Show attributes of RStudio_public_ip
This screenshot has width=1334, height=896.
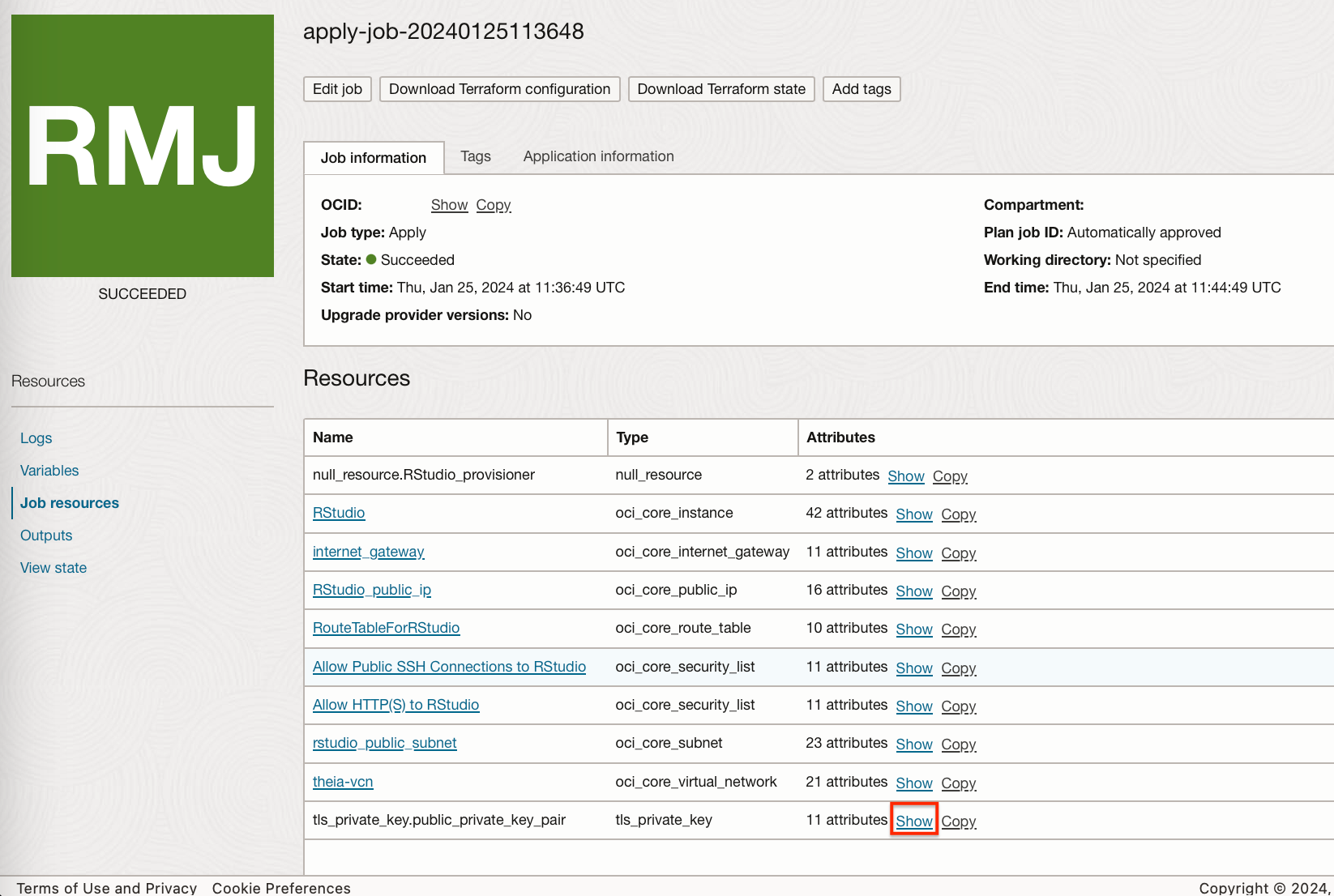click(914, 591)
